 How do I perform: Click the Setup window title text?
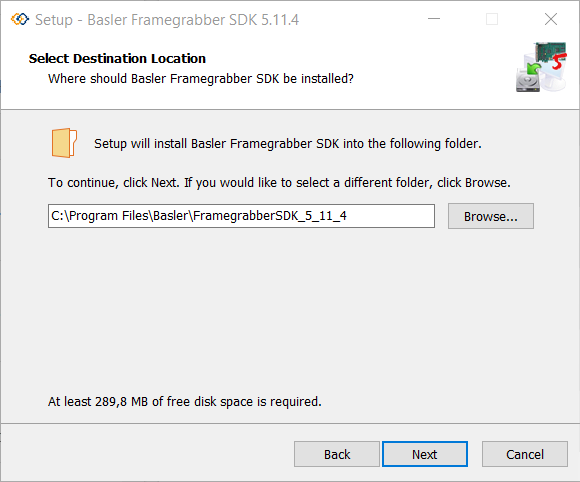[x=167, y=20]
